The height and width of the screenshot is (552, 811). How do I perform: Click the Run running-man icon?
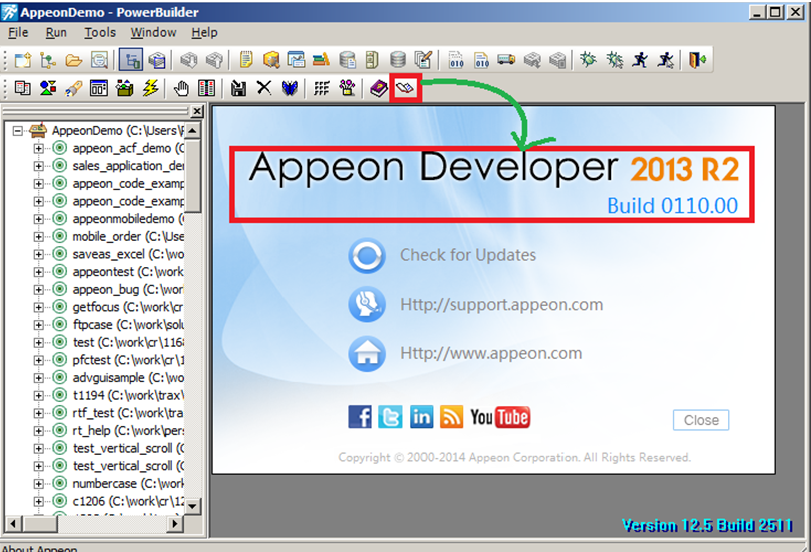coord(640,60)
